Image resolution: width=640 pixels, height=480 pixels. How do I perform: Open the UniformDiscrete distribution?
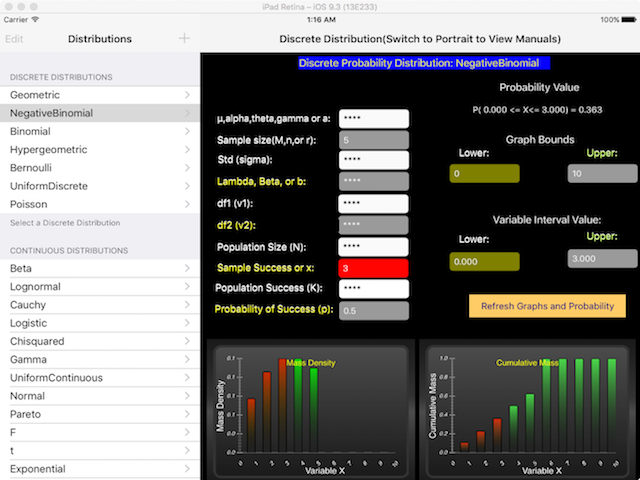[100, 186]
